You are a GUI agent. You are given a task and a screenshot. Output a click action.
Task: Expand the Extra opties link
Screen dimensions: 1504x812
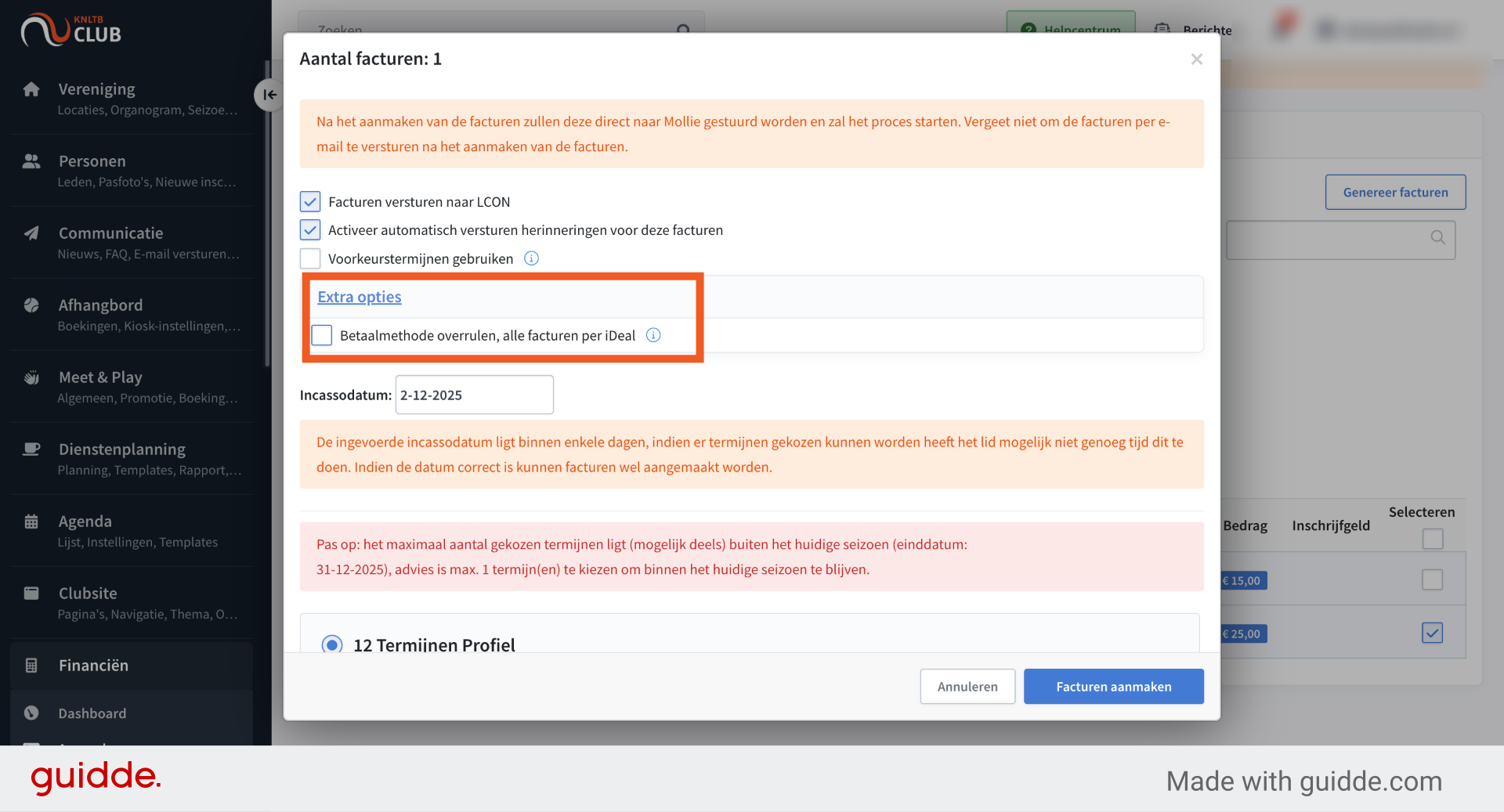(x=360, y=297)
